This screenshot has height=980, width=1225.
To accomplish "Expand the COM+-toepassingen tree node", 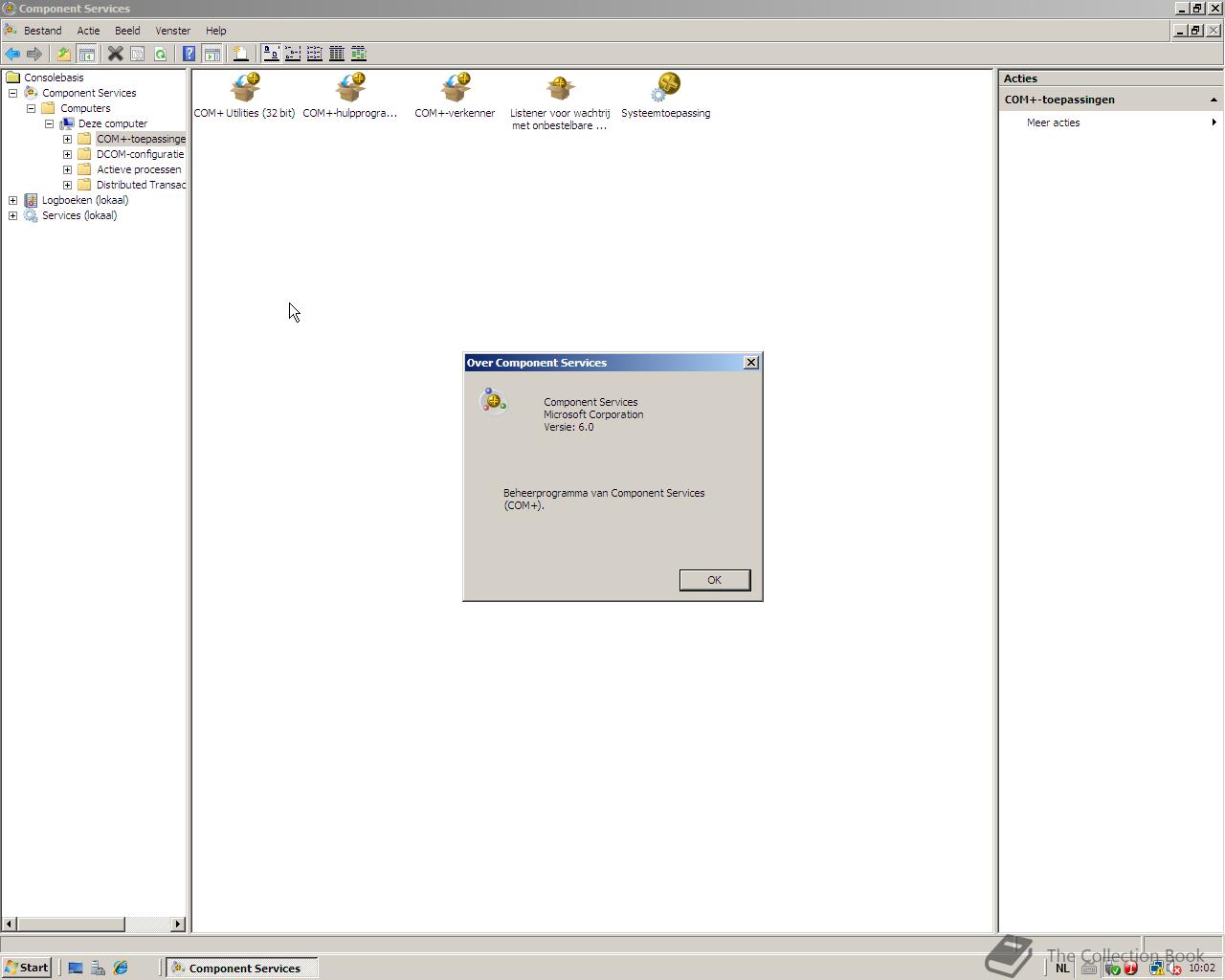I will coord(68,139).
